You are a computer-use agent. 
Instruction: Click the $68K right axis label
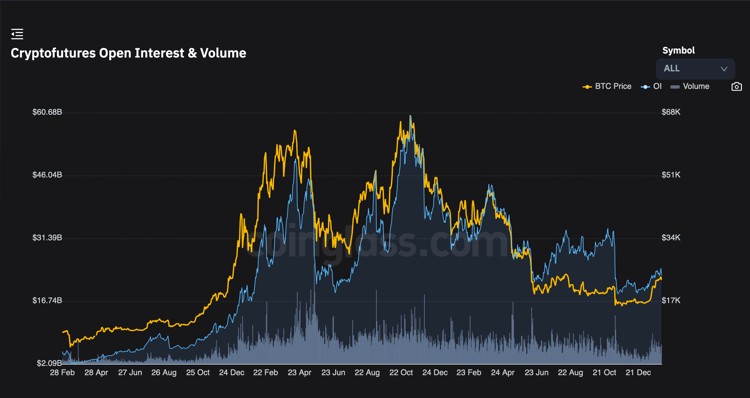671,112
